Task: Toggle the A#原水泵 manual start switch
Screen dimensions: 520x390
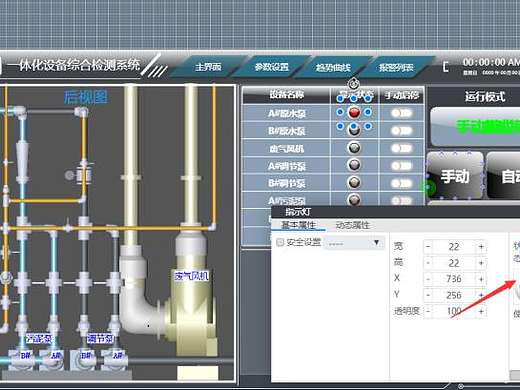Action: pyautogui.click(x=401, y=113)
